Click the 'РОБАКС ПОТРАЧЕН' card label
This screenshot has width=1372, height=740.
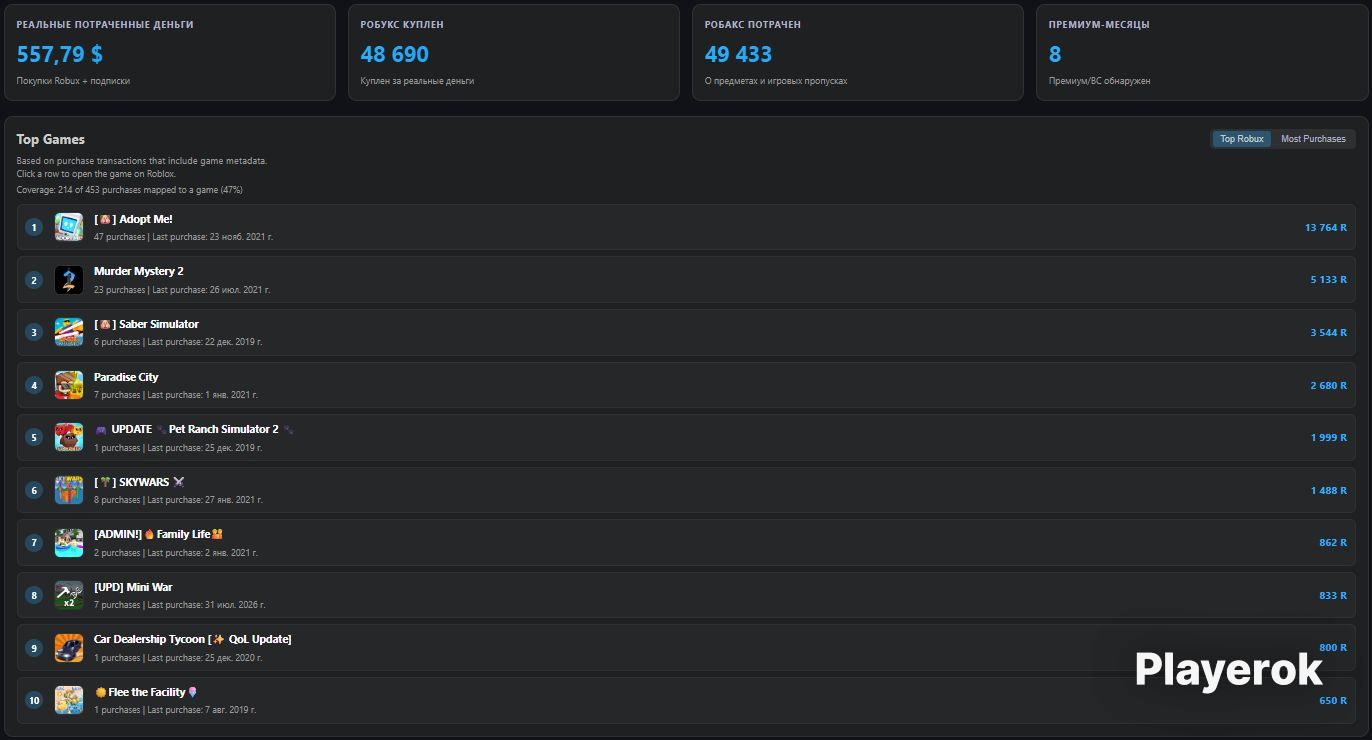click(753, 24)
